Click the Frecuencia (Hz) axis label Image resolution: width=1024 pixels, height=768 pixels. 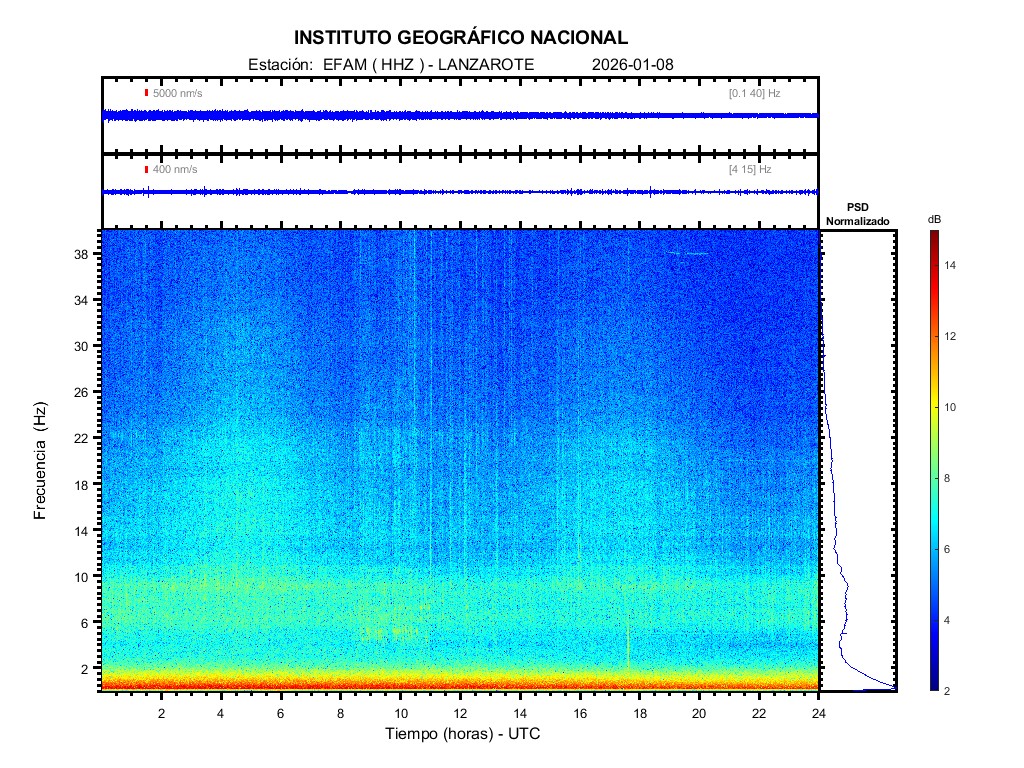click(41, 461)
